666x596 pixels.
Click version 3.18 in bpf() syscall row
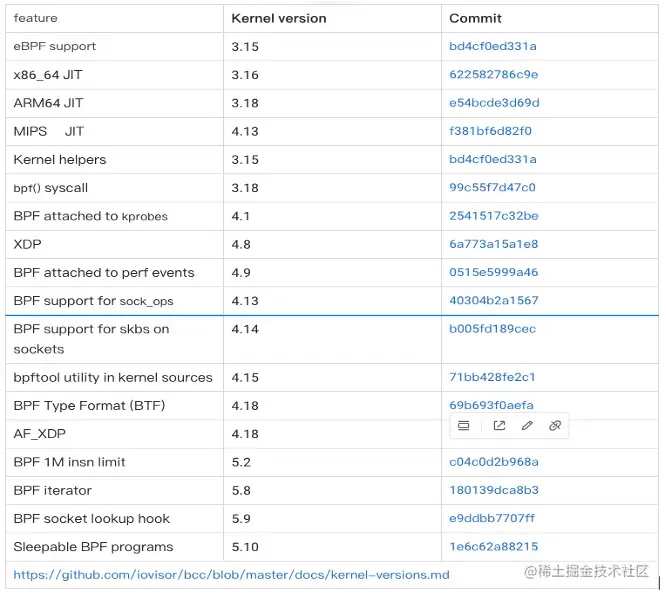245,188
